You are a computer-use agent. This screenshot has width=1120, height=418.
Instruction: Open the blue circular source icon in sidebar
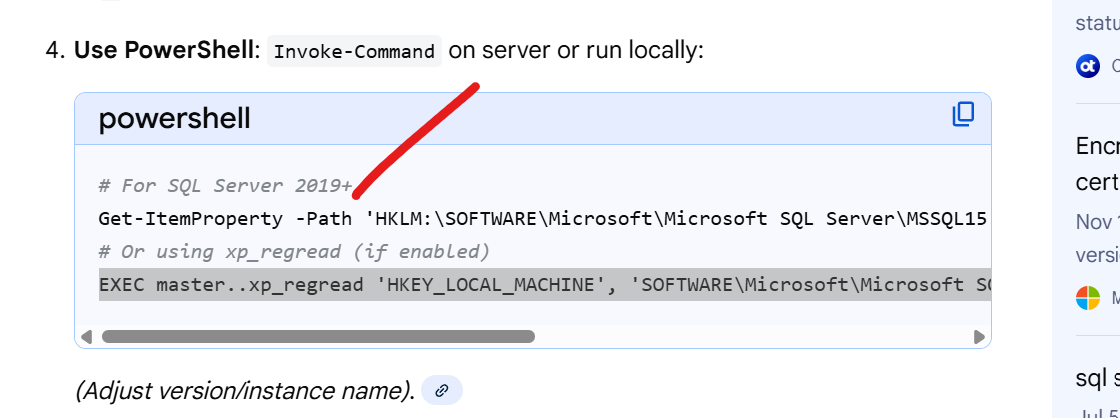click(x=1088, y=66)
